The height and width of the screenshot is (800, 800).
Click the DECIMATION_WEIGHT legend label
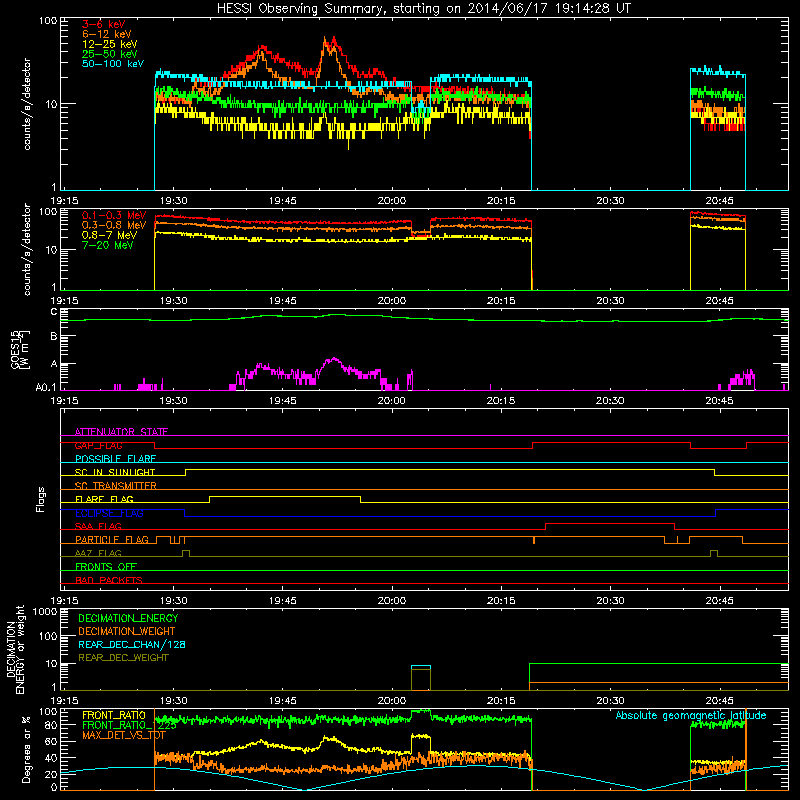(x=127, y=631)
